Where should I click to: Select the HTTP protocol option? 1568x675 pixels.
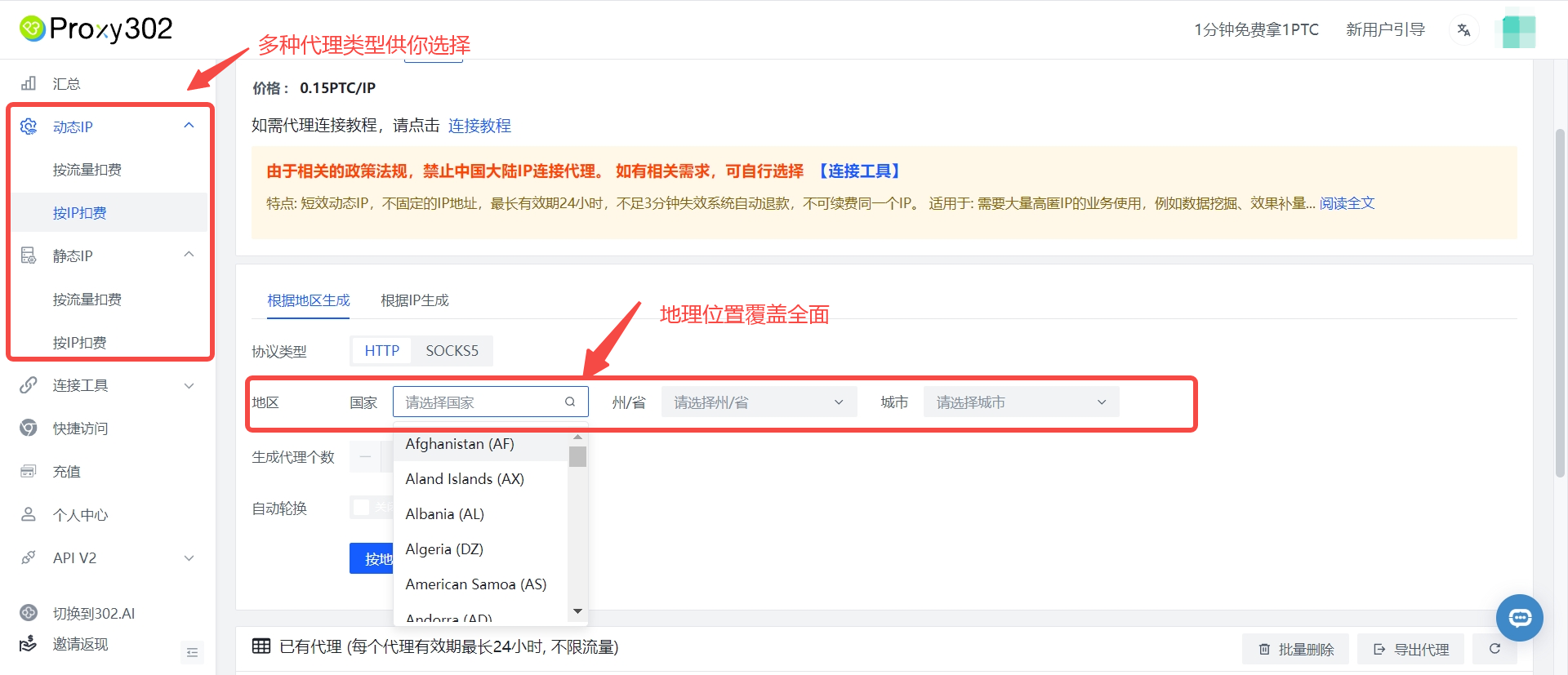coord(382,351)
